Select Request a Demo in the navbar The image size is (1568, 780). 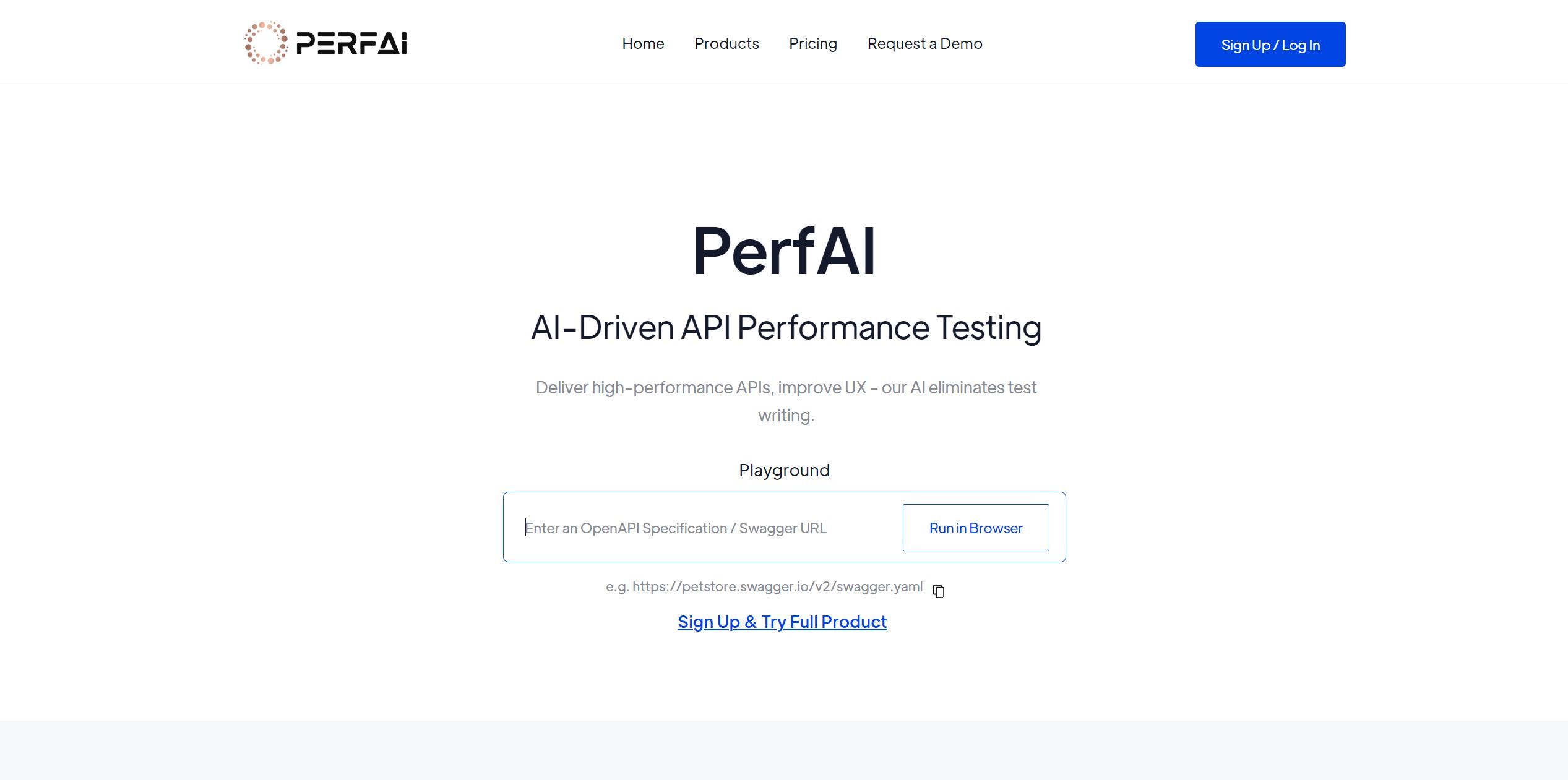pos(924,43)
